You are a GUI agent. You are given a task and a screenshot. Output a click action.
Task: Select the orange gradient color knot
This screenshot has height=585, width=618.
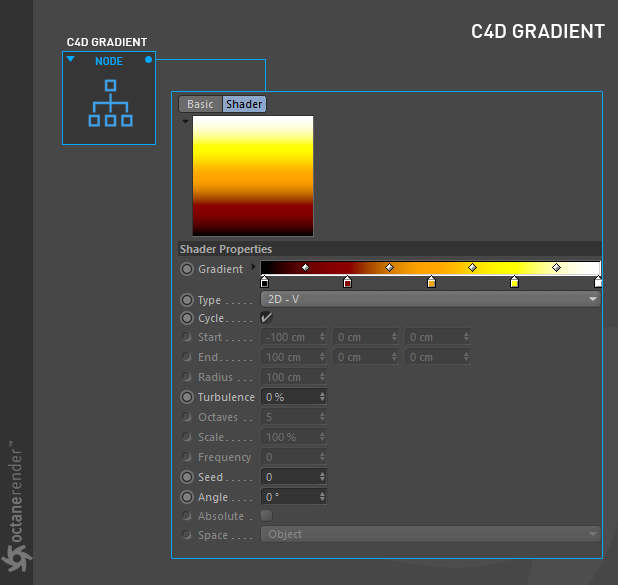click(x=432, y=282)
